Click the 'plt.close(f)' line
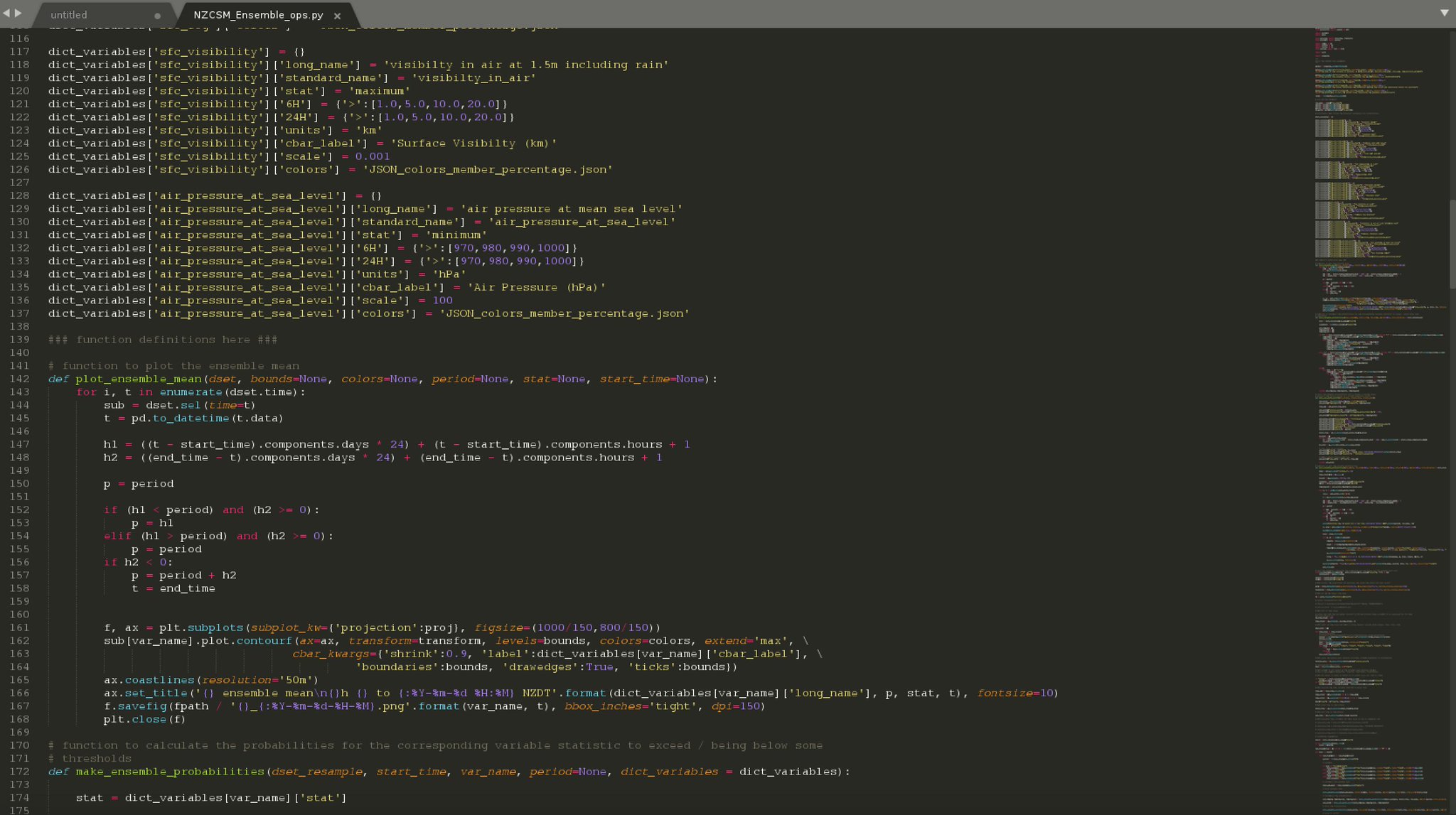The width and height of the screenshot is (1456, 815). coord(144,719)
